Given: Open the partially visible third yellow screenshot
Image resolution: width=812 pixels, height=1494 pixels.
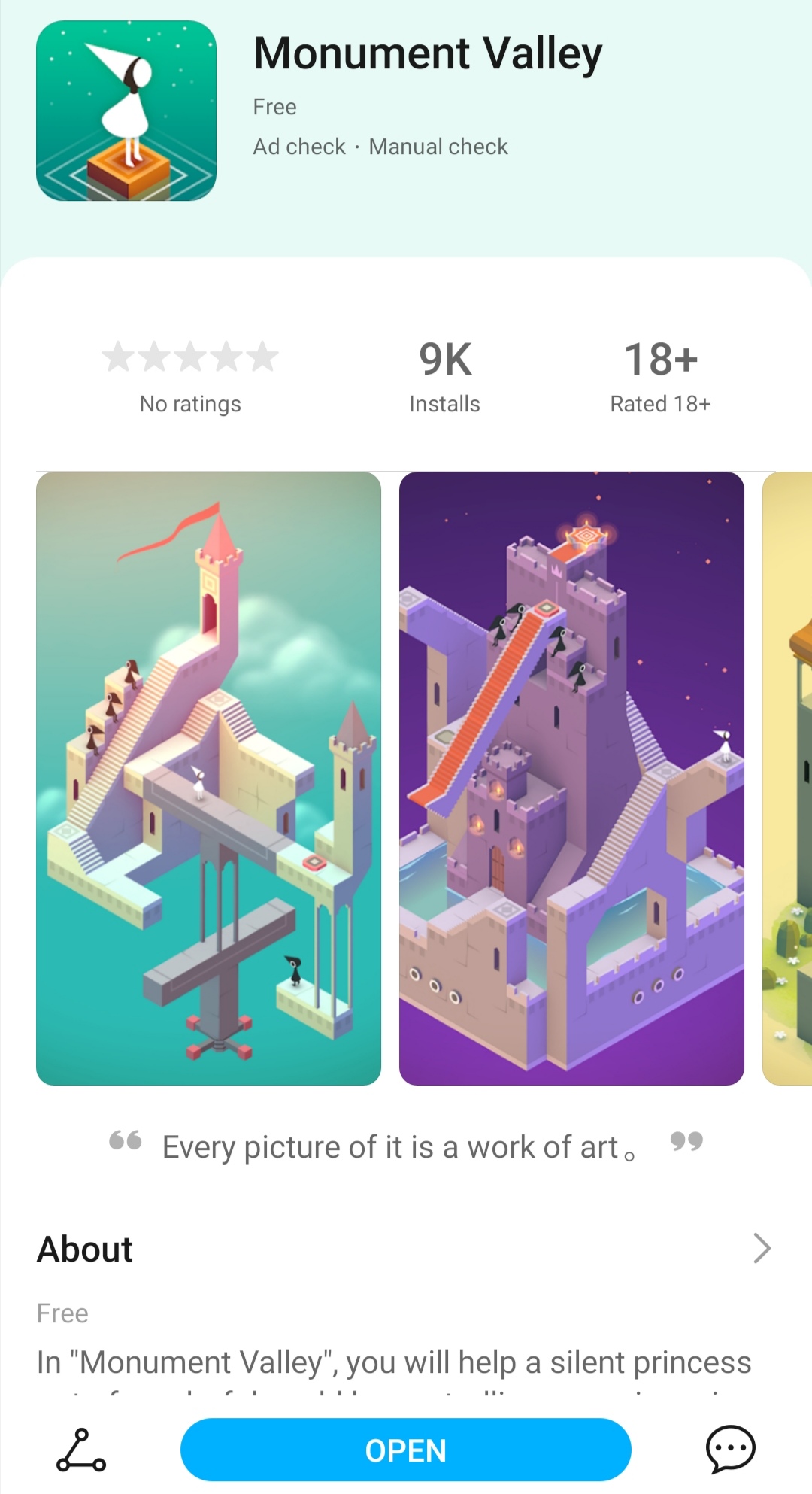Looking at the screenshot, I should (x=787, y=779).
